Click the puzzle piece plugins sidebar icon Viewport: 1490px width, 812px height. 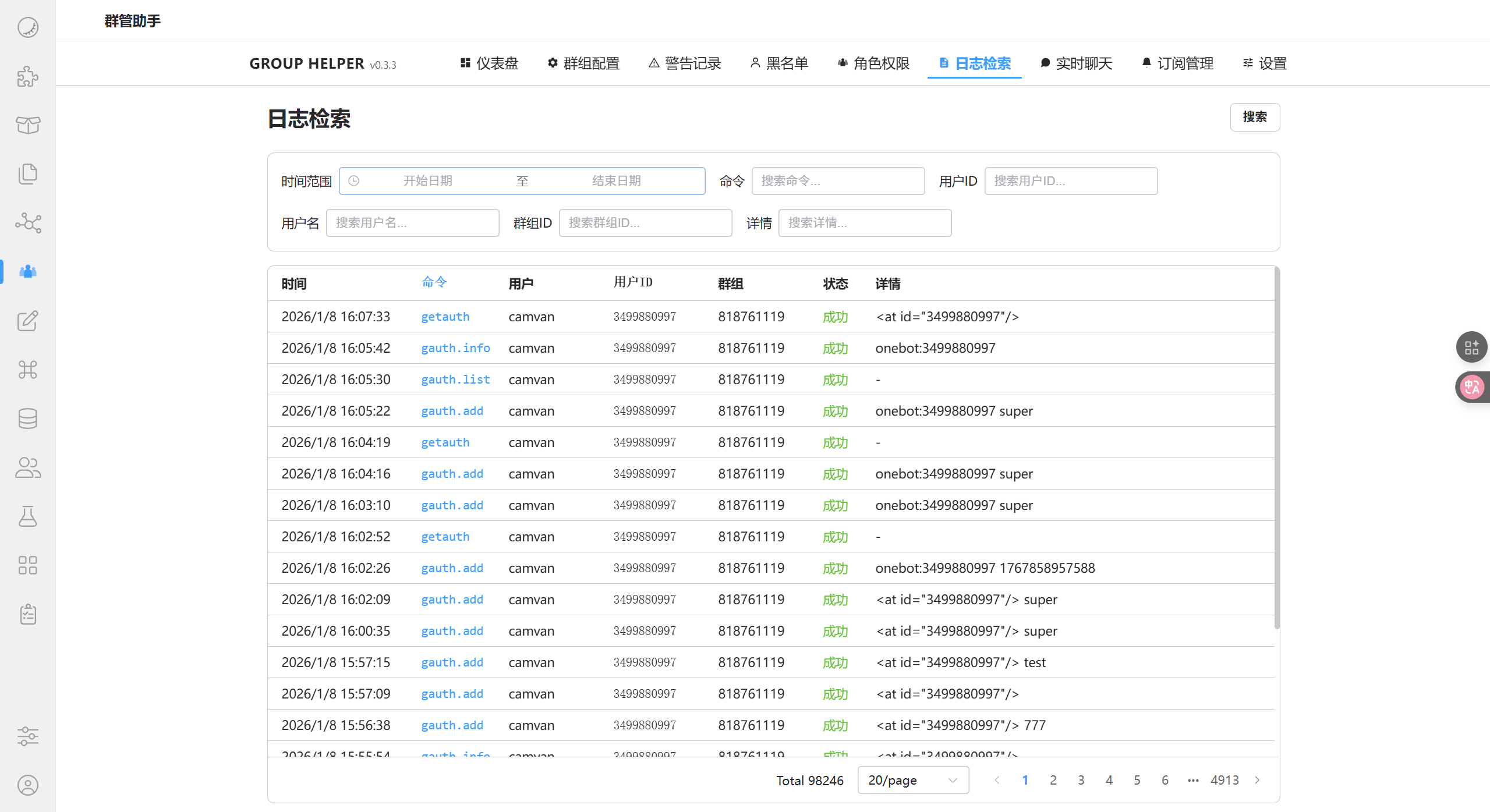pyautogui.click(x=27, y=76)
